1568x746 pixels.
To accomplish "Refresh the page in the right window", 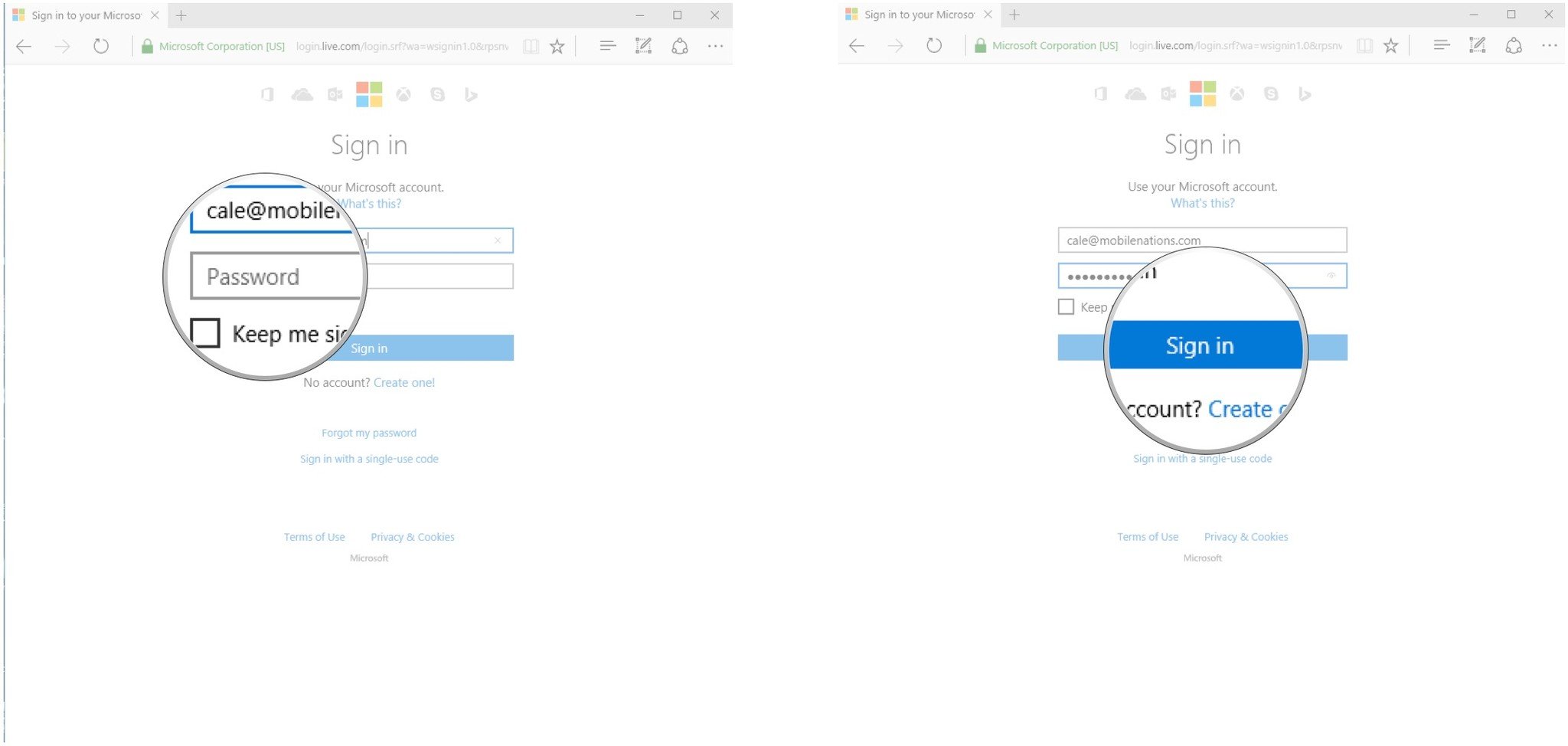I will [934, 46].
